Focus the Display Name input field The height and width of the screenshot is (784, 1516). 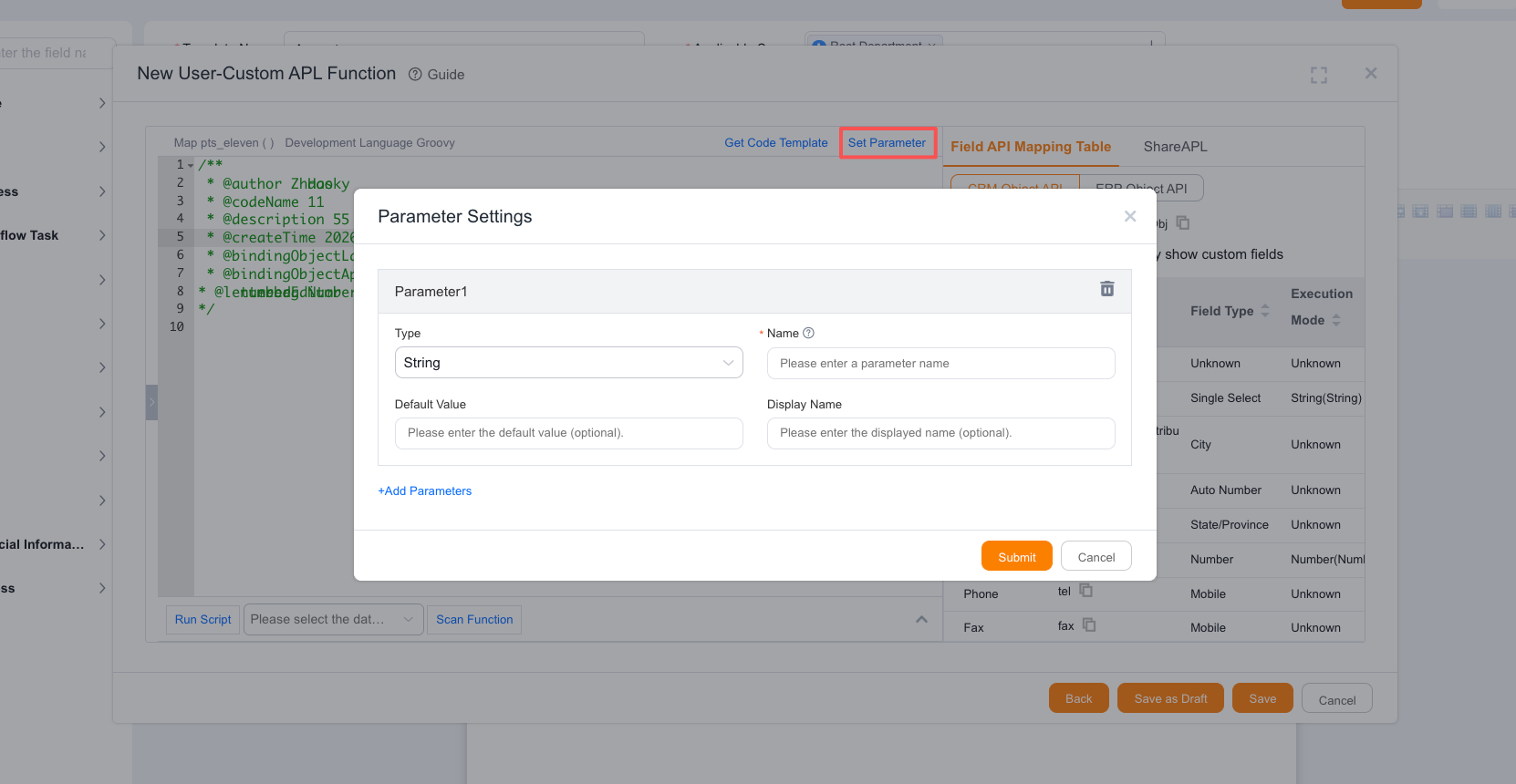pos(941,433)
